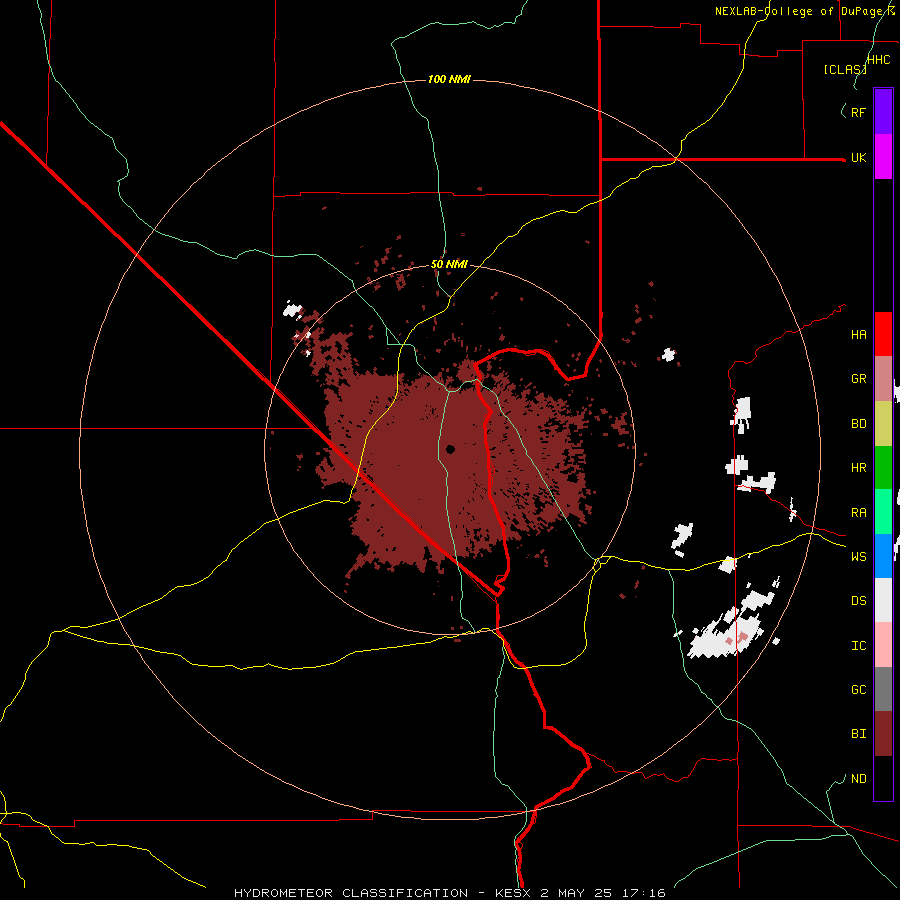
Task: Click the IC pink legend swatch
Action: pyautogui.click(x=883, y=645)
